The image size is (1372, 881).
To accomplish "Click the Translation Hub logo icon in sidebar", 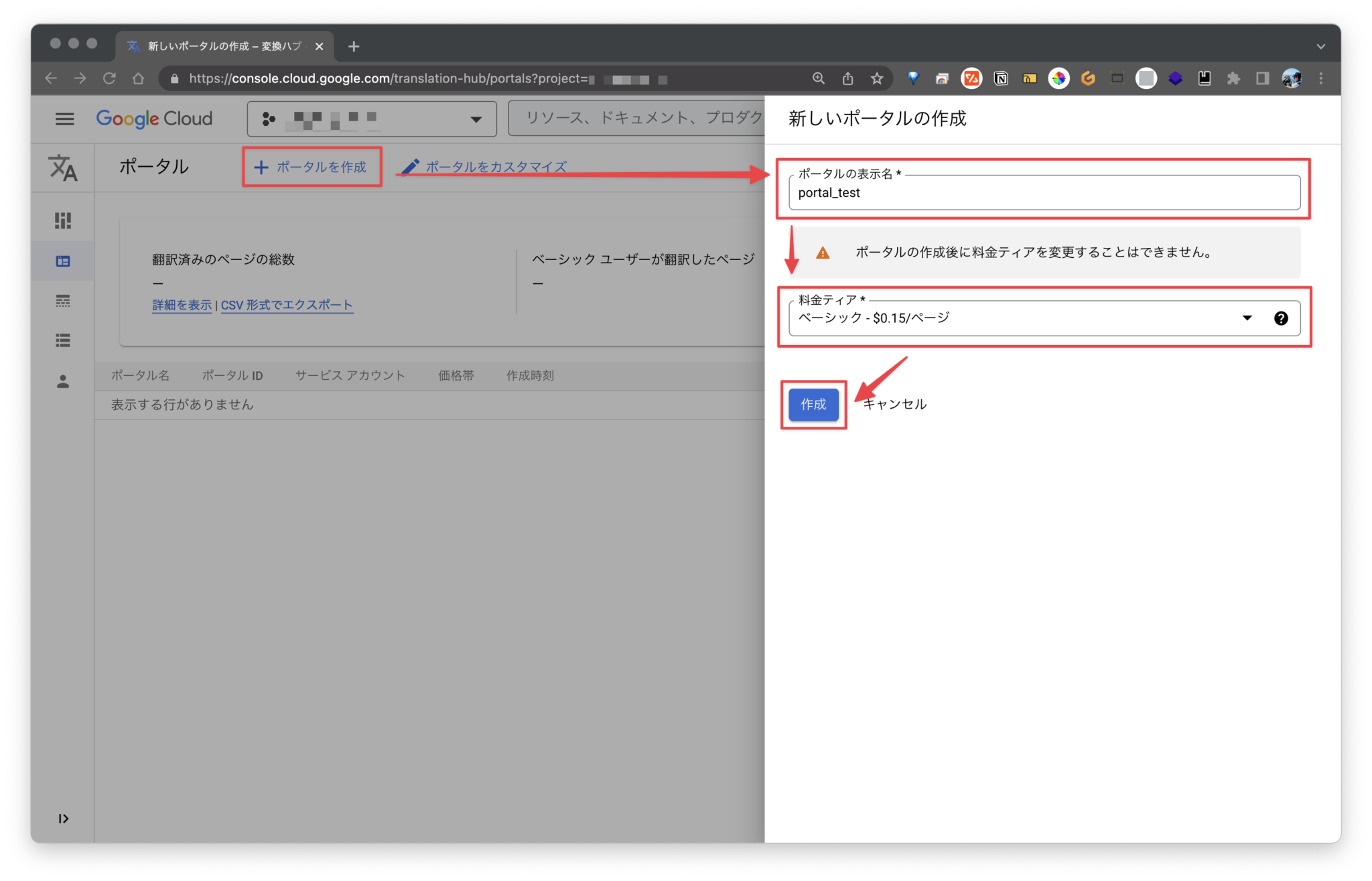I will click(63, 168).
